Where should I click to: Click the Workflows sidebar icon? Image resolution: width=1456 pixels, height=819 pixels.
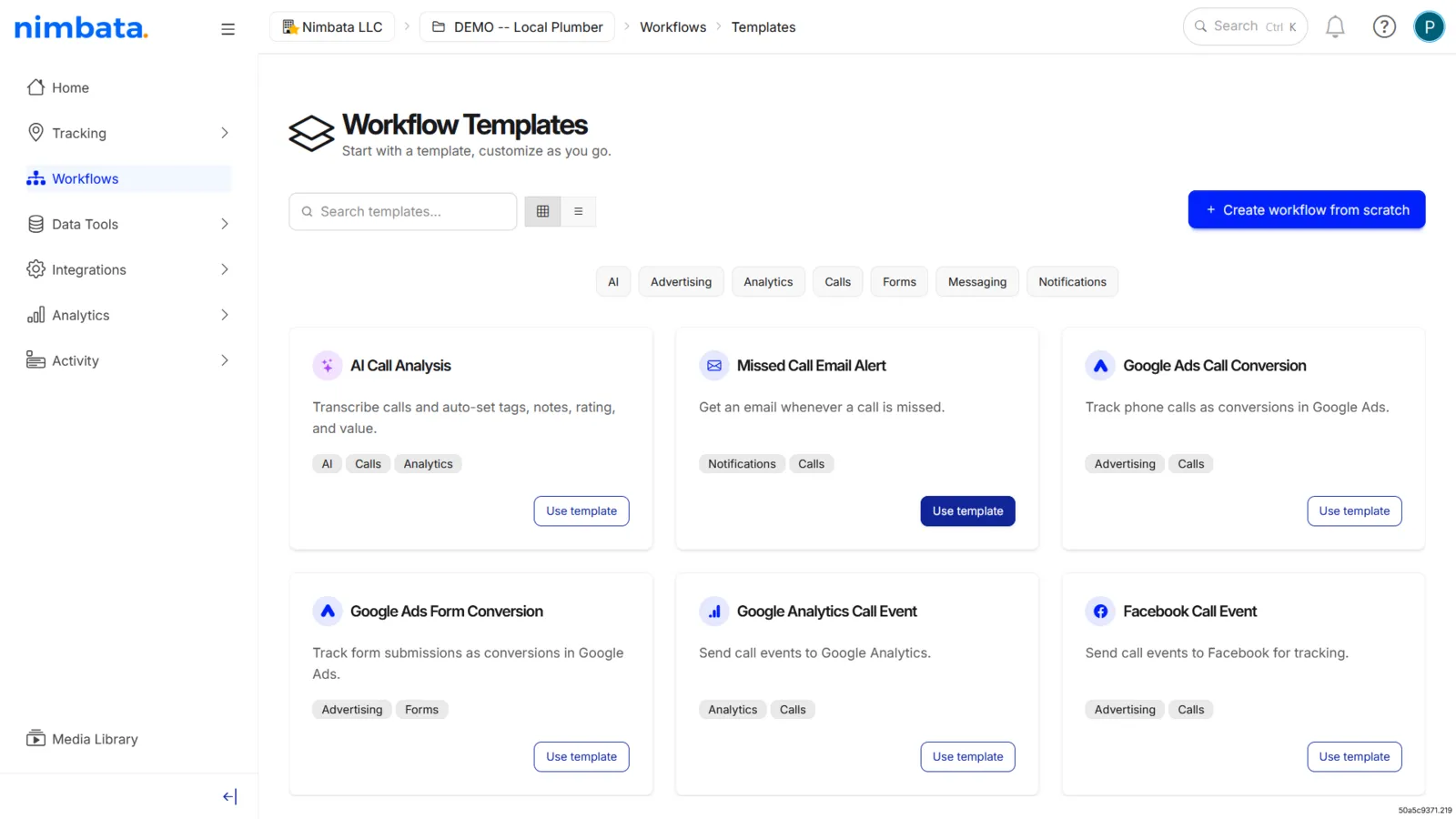click(x=35, y=178)
